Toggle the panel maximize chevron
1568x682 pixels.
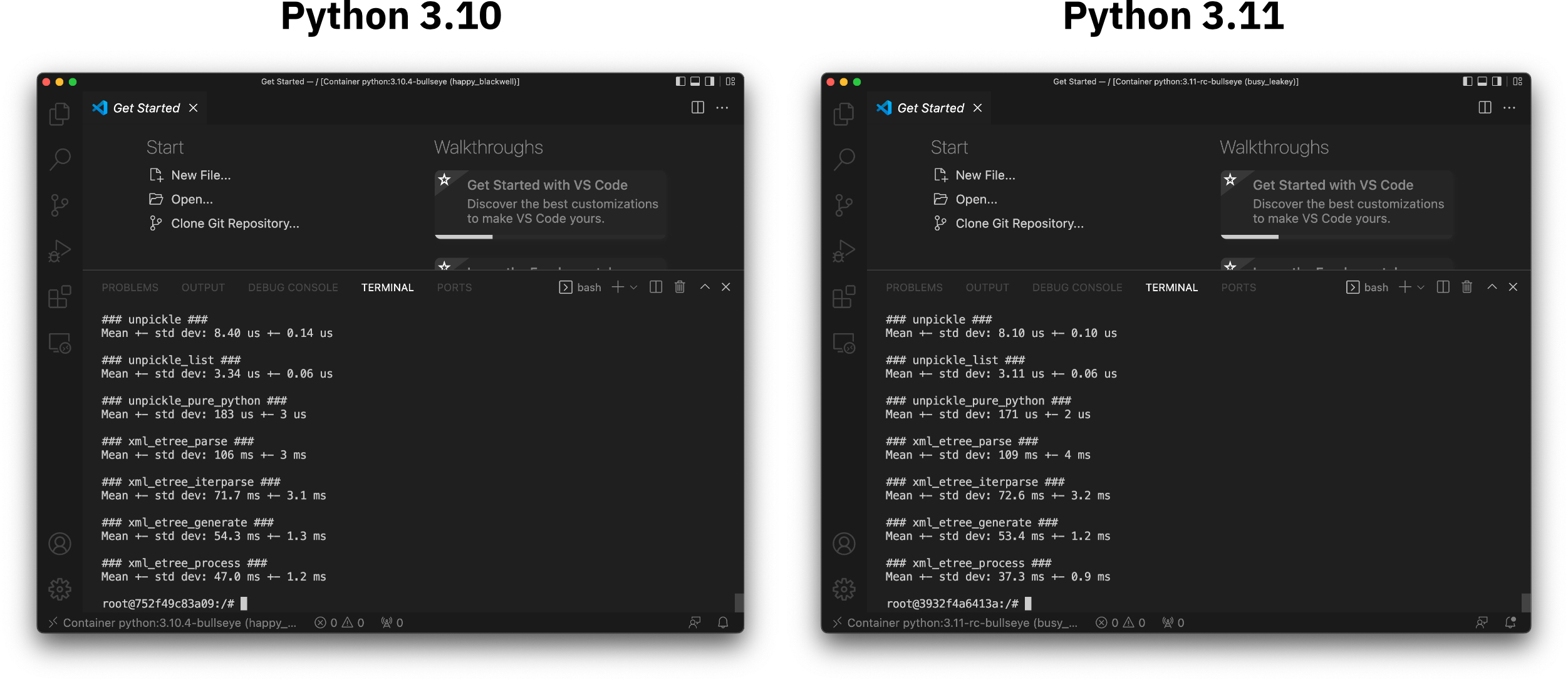click(704, 287)
